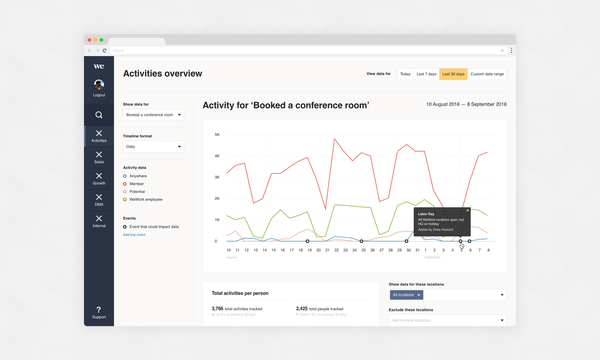This screenshot has width=600, height=360.
Task: Log out using Logout label
Action: tap(99, 95)
